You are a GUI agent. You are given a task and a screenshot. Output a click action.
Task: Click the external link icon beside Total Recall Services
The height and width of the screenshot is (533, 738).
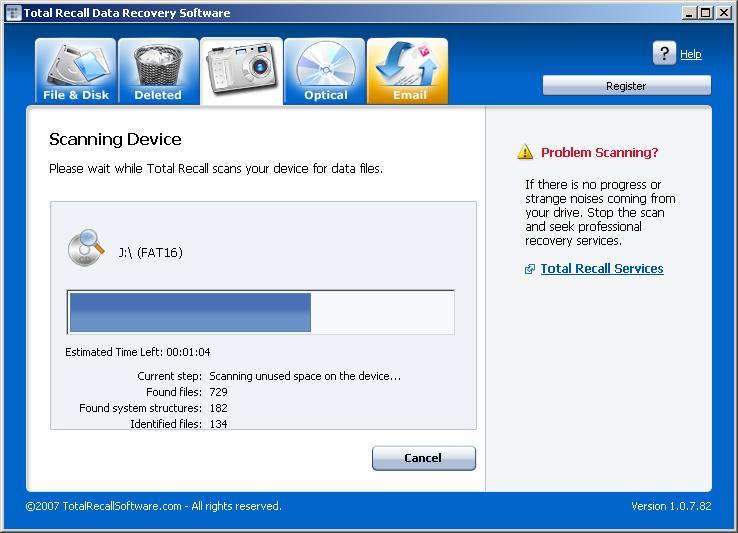(x=529, y=269)
